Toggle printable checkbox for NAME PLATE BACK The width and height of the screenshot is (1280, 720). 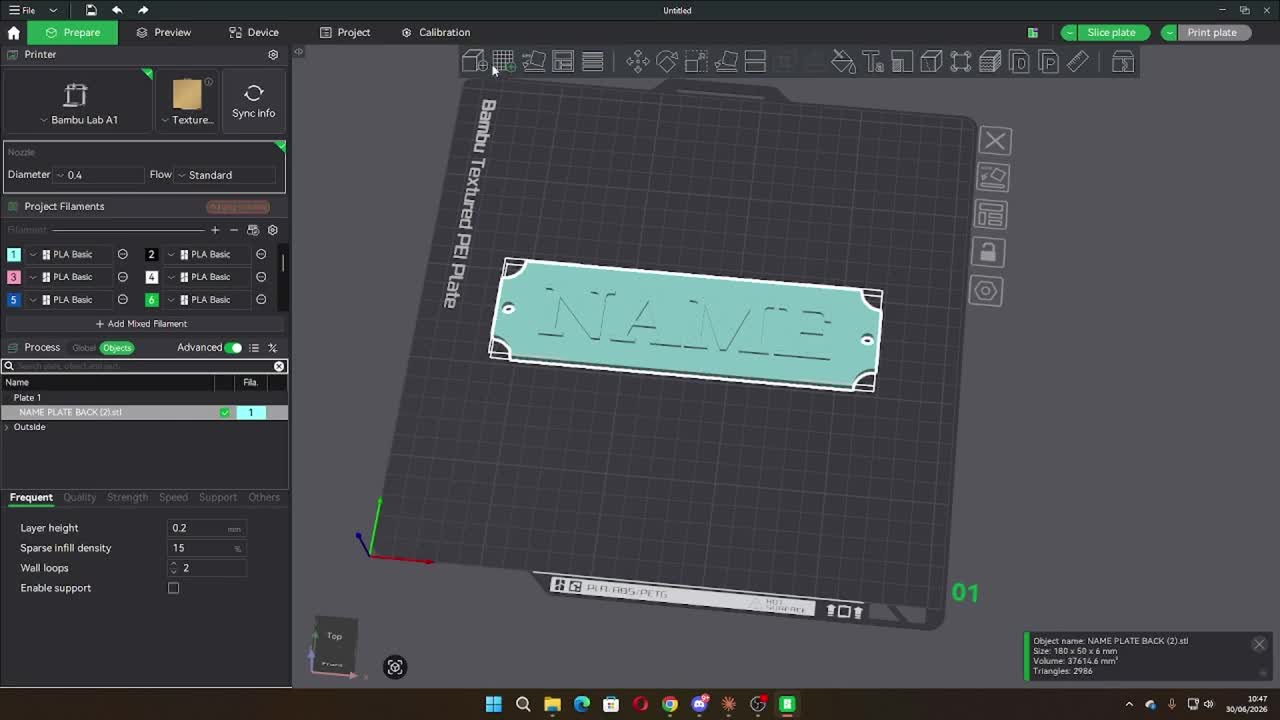point(225,412)
